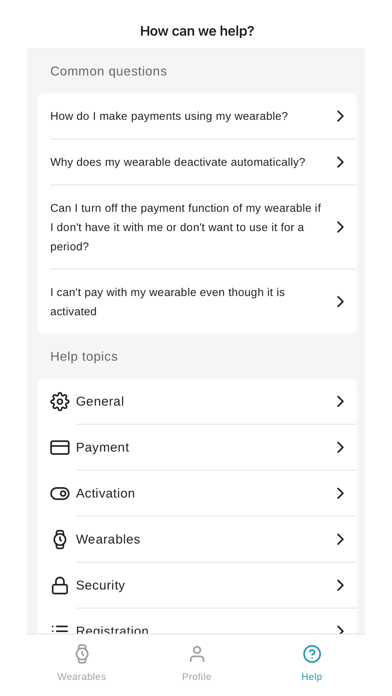392x696 pixels.
Task: Open "How do I make payments" question
Action: point(197,116)
